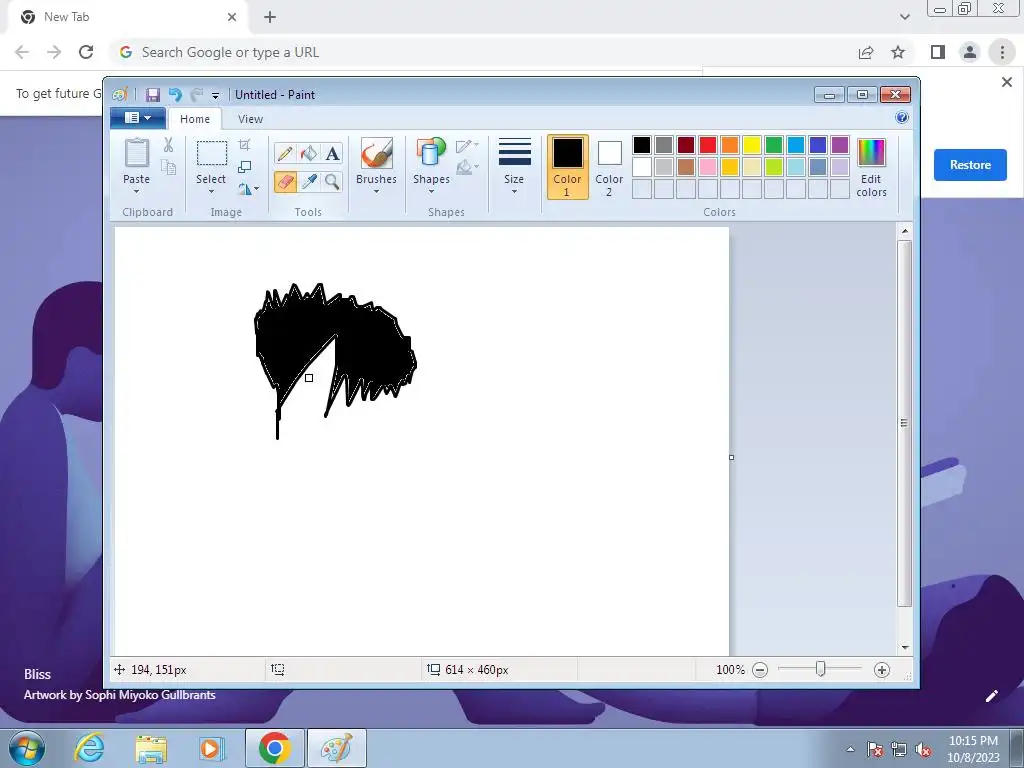Click Chrome share page icon
This screenshot has width=1024, height=768.
coord(866,52)
